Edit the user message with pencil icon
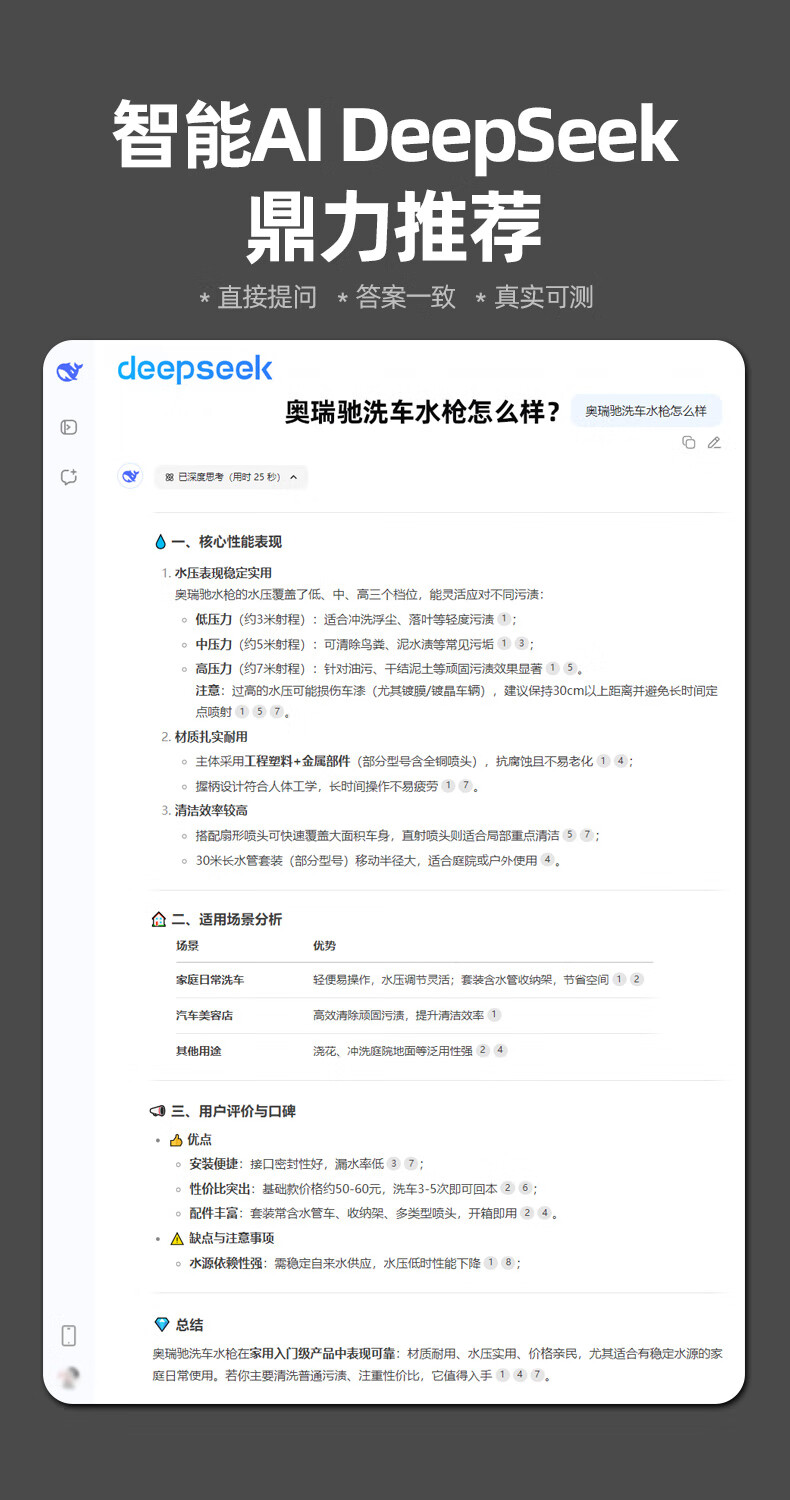This screenshot has height=1500, width=790. coord(714,442)
